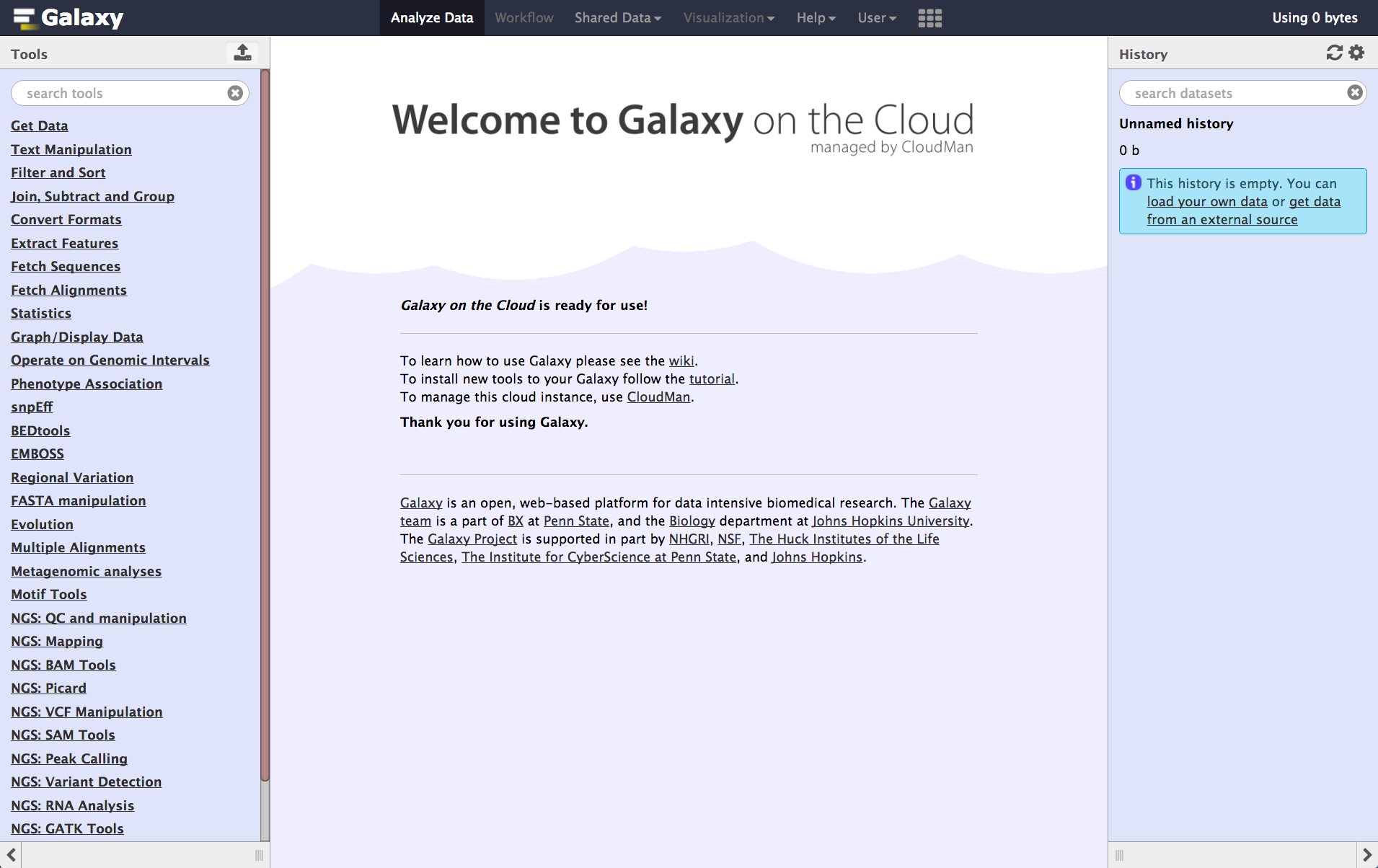Viewport: 1378px width, 868px height.
Task: Clear the dataset search with X icon
Action: [x=1355, y=92]
